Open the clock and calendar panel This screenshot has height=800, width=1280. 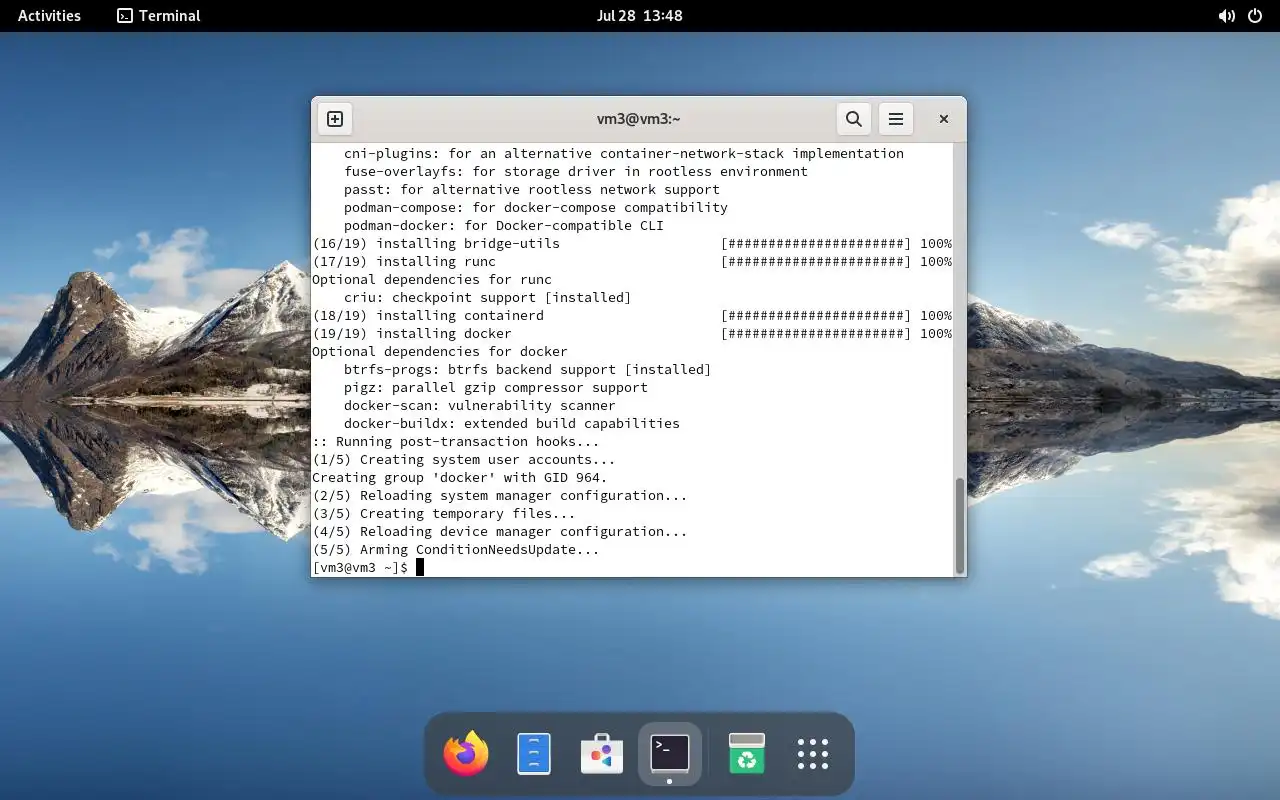click(x=639, y=16)
